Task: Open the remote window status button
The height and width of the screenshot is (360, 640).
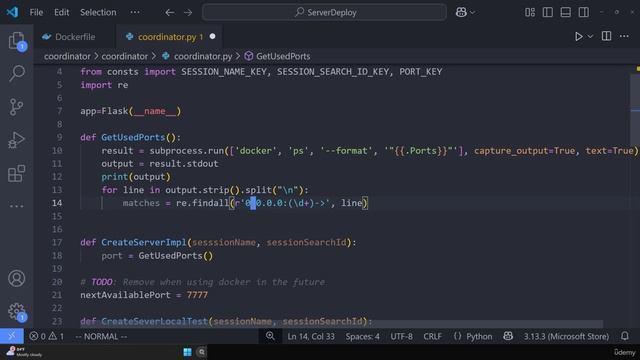Action: tap(11, 336)
